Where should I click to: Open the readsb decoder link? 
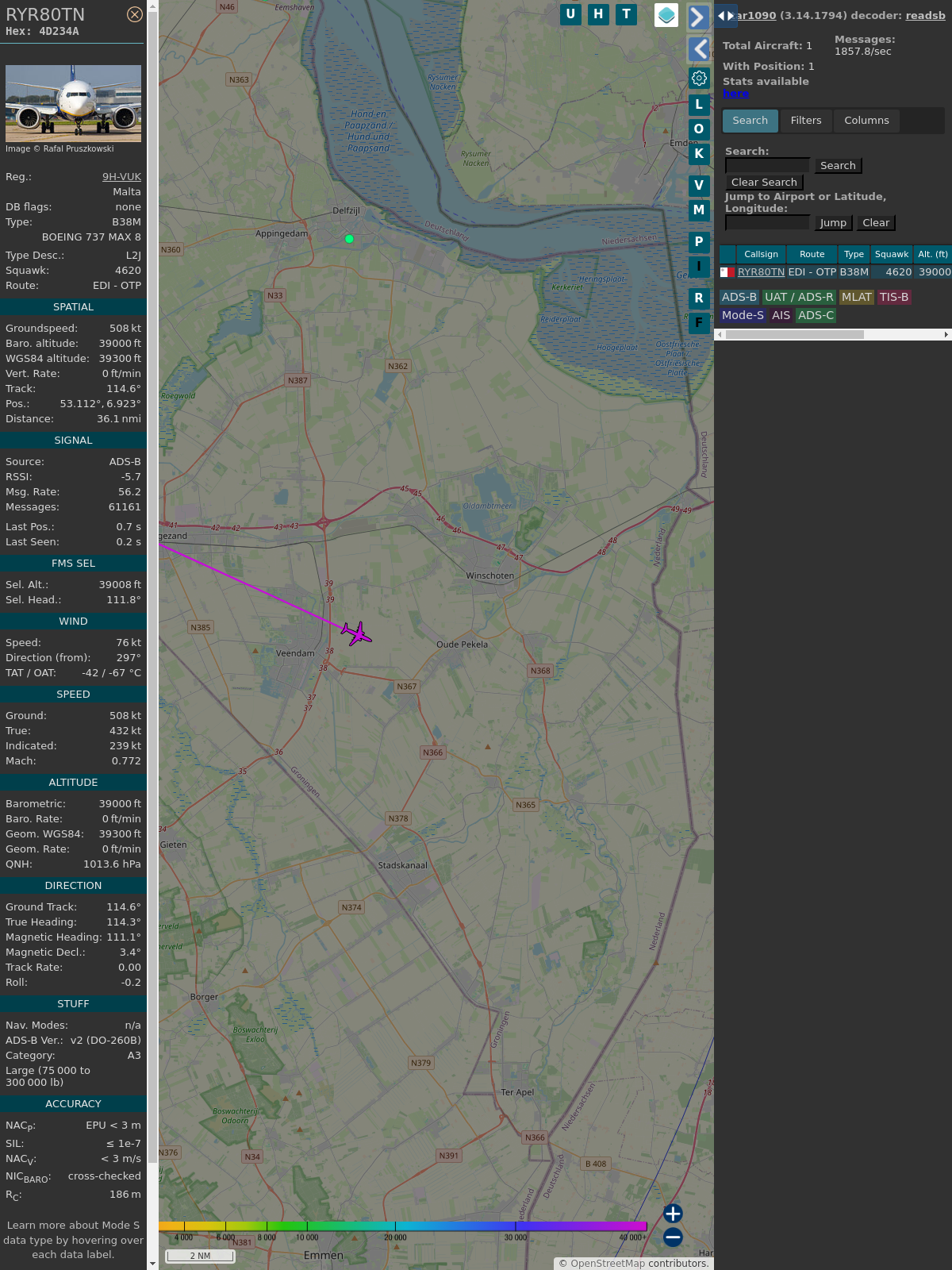pyautogui.click(x=925, y=15)
